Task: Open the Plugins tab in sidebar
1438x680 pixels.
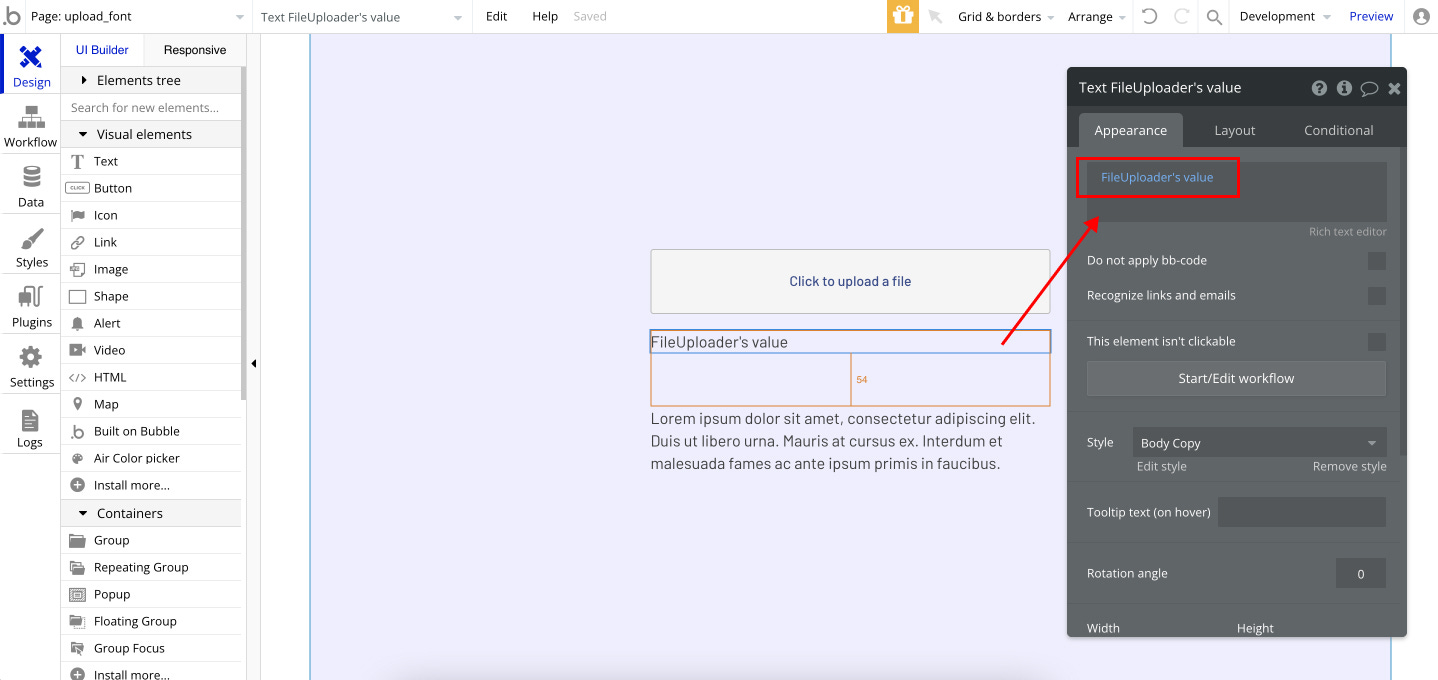Action: click(x=31, y=306)
